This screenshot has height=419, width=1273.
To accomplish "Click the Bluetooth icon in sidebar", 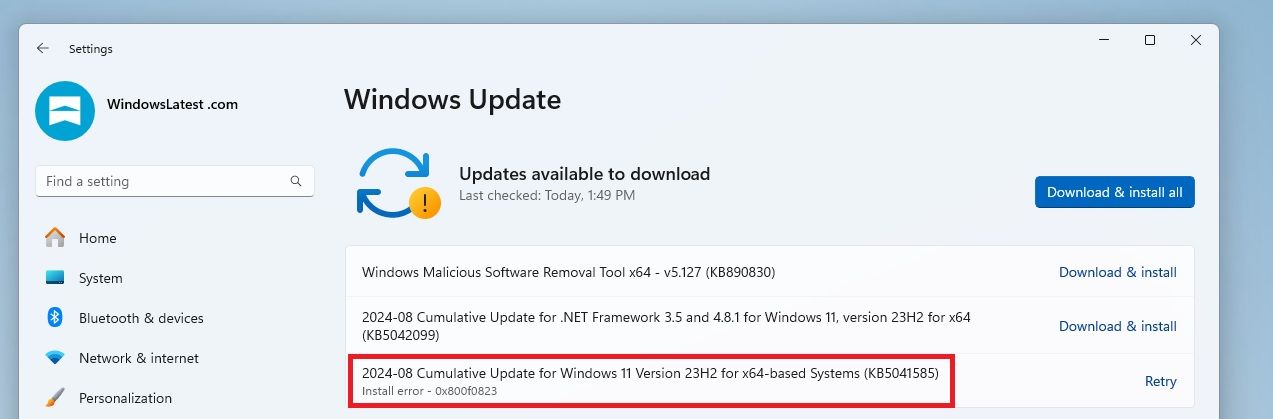I will pos(55,318).
